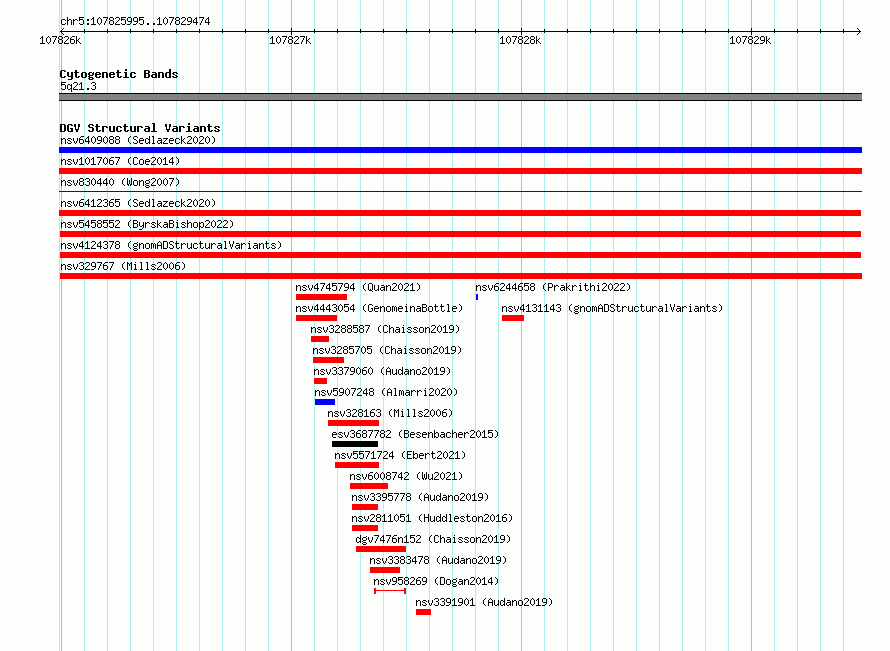Open nsv3395778 (Audano2019) label
The image size is (890, 651).
[x=420, y=497]
